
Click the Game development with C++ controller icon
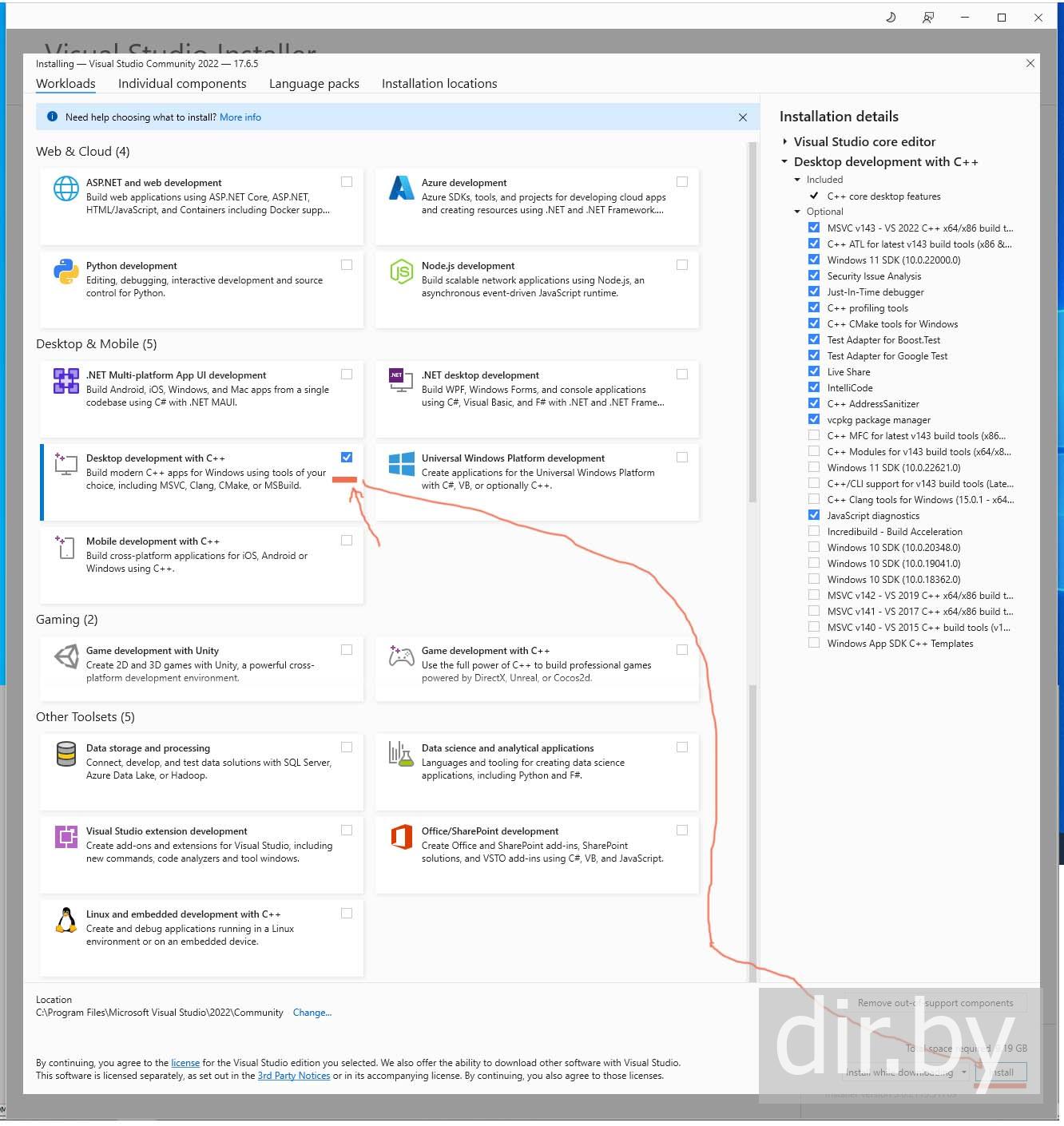(401, 656)
